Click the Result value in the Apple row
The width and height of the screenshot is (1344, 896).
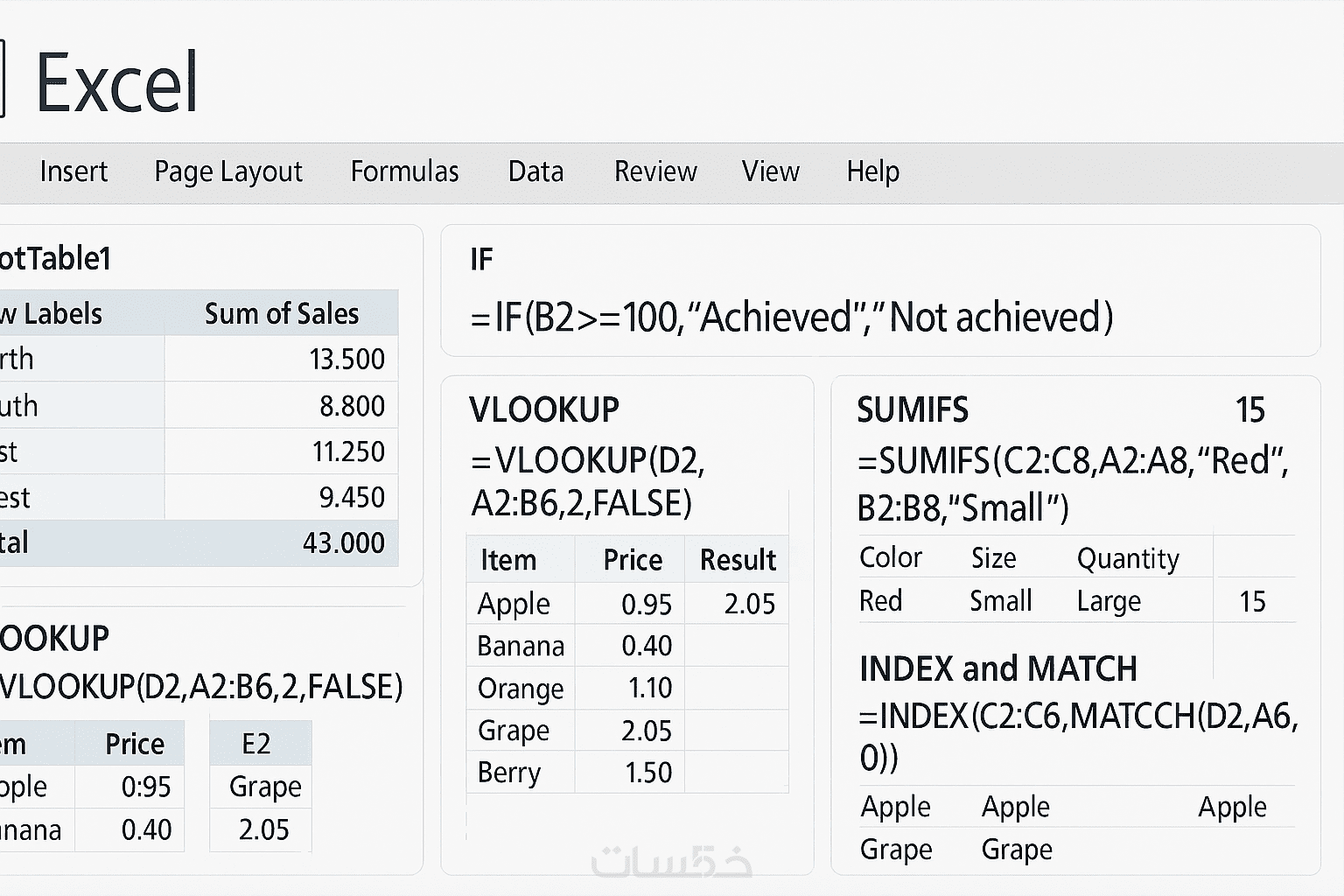749,604
